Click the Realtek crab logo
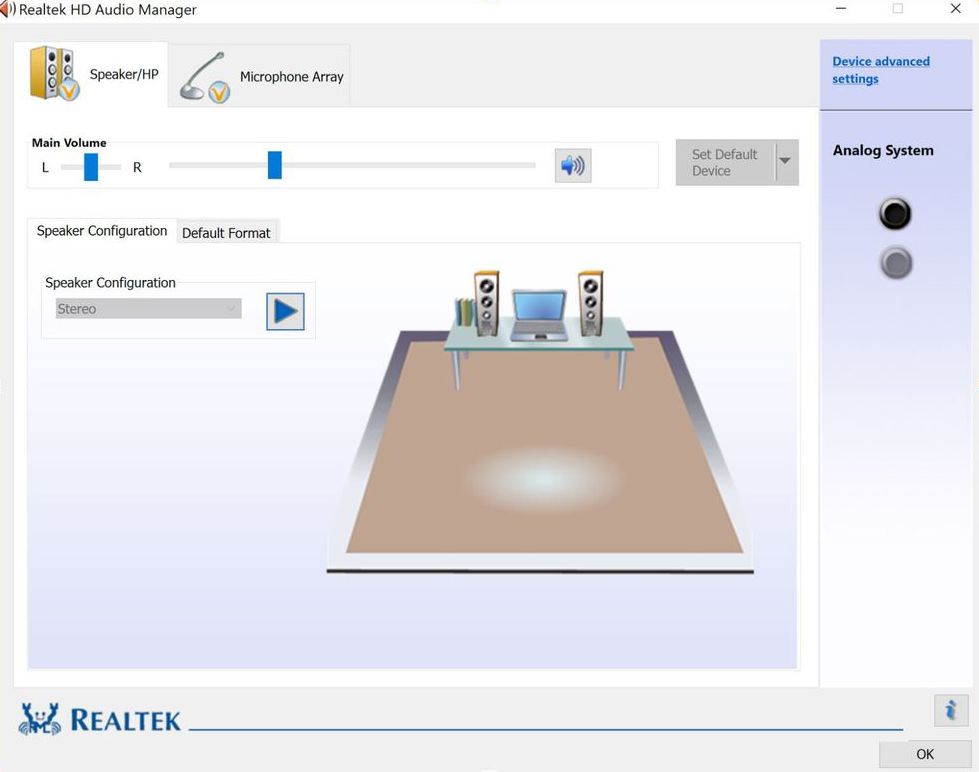 [40, 719]
